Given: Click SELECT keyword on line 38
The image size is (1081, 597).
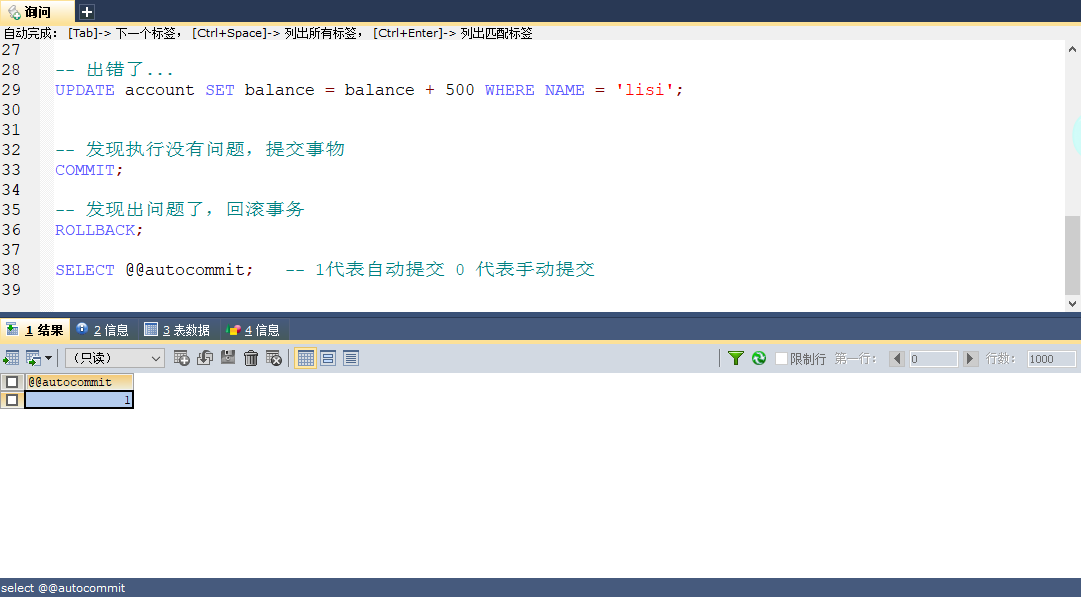Looking at the screenshot, I should [x=85, y=270].
